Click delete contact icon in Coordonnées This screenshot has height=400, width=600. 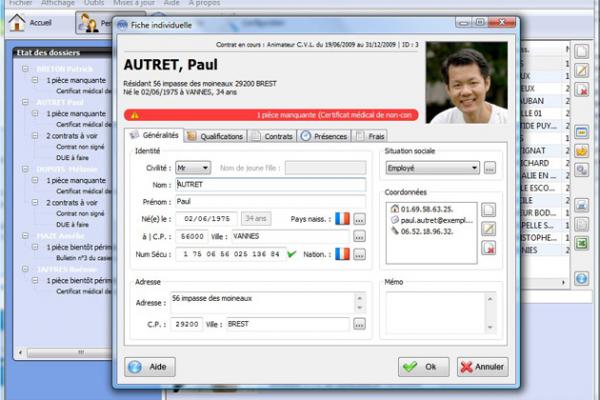(x=489, y=247)
